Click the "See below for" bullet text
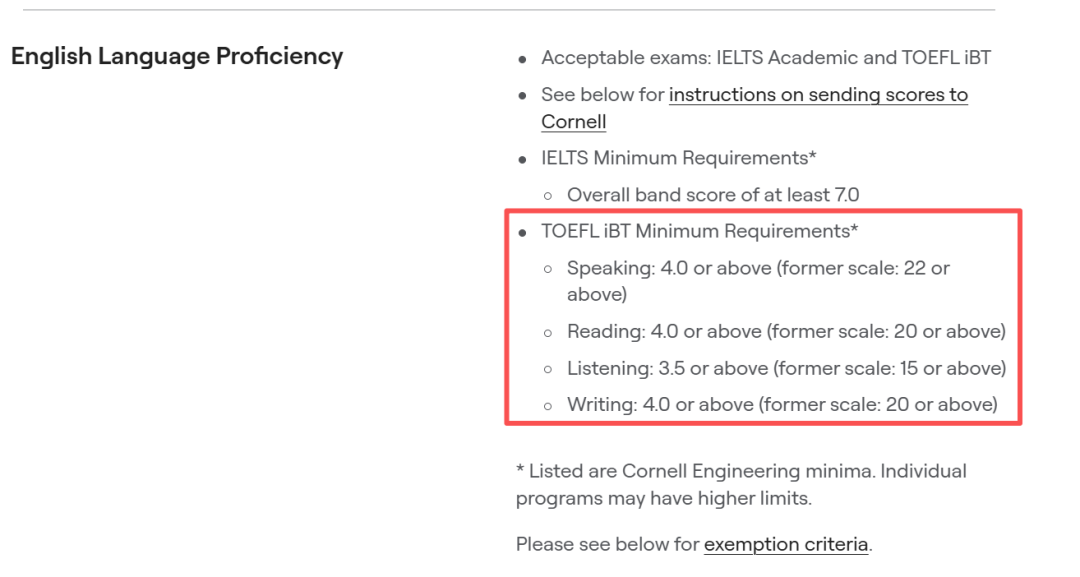This screenshot has width=1080, height=577. (x=603, y=95)
